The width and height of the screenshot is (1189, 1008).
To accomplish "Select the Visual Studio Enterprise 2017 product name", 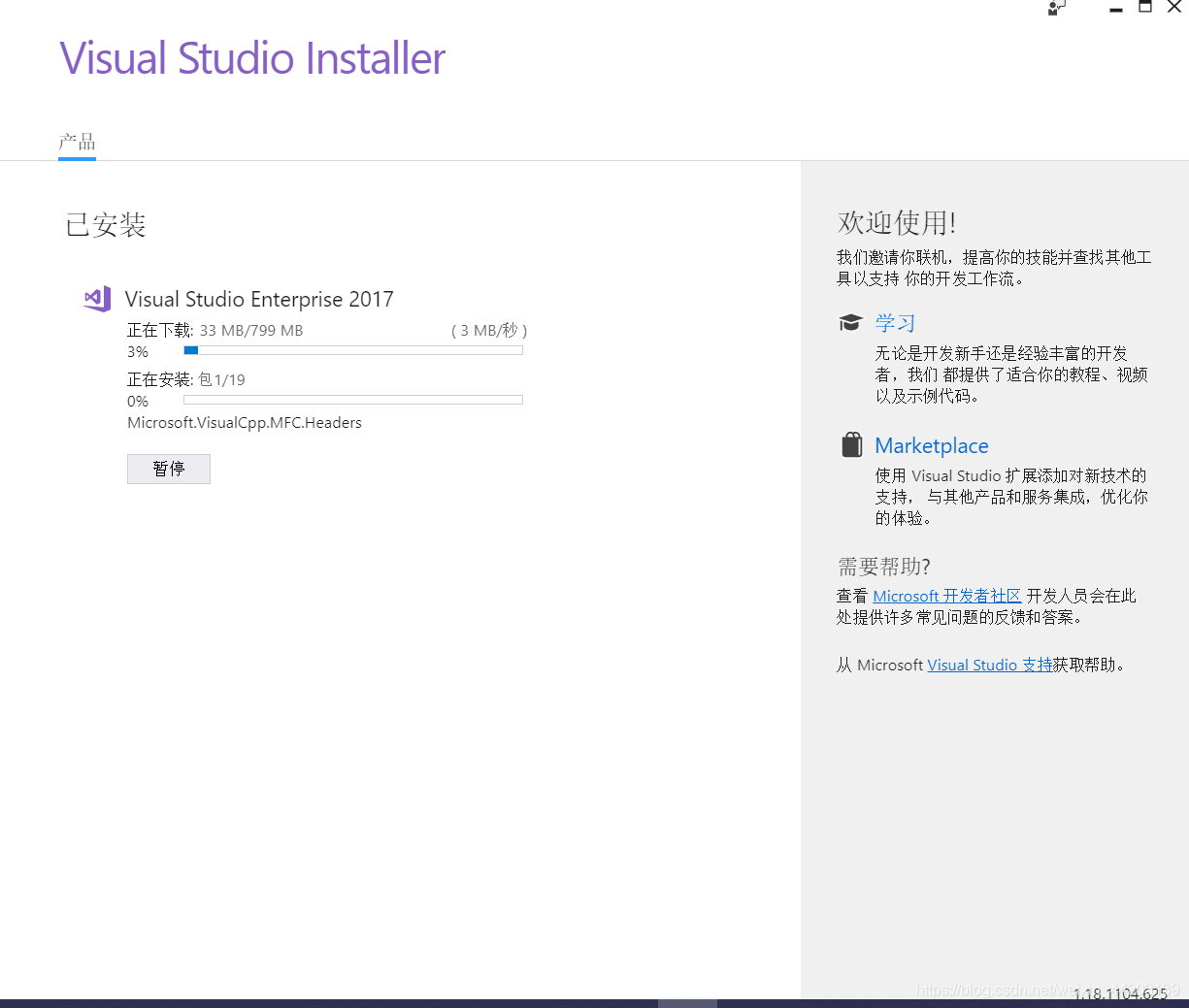I will 259,299.
